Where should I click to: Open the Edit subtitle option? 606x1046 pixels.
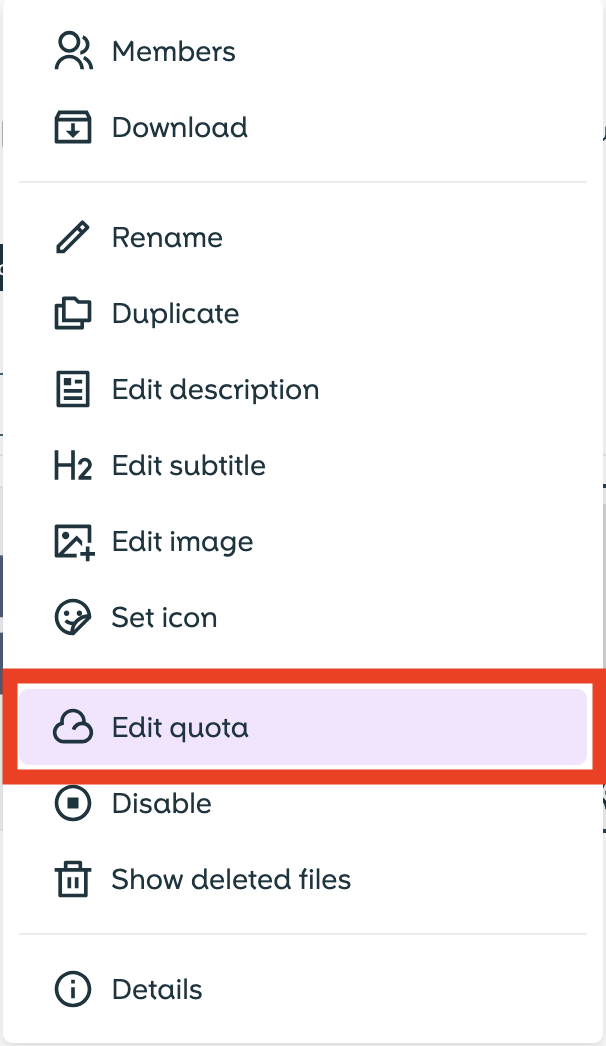tap(188, 465)
